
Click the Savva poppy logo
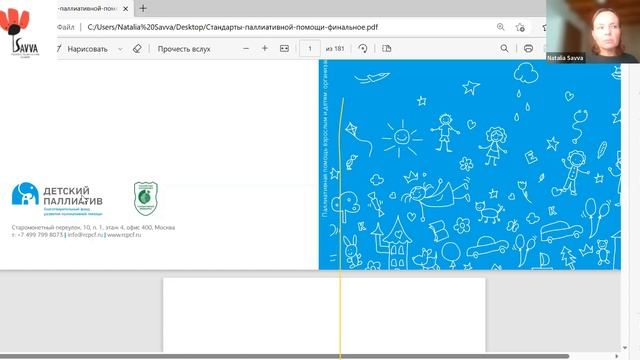coord(20,33)
